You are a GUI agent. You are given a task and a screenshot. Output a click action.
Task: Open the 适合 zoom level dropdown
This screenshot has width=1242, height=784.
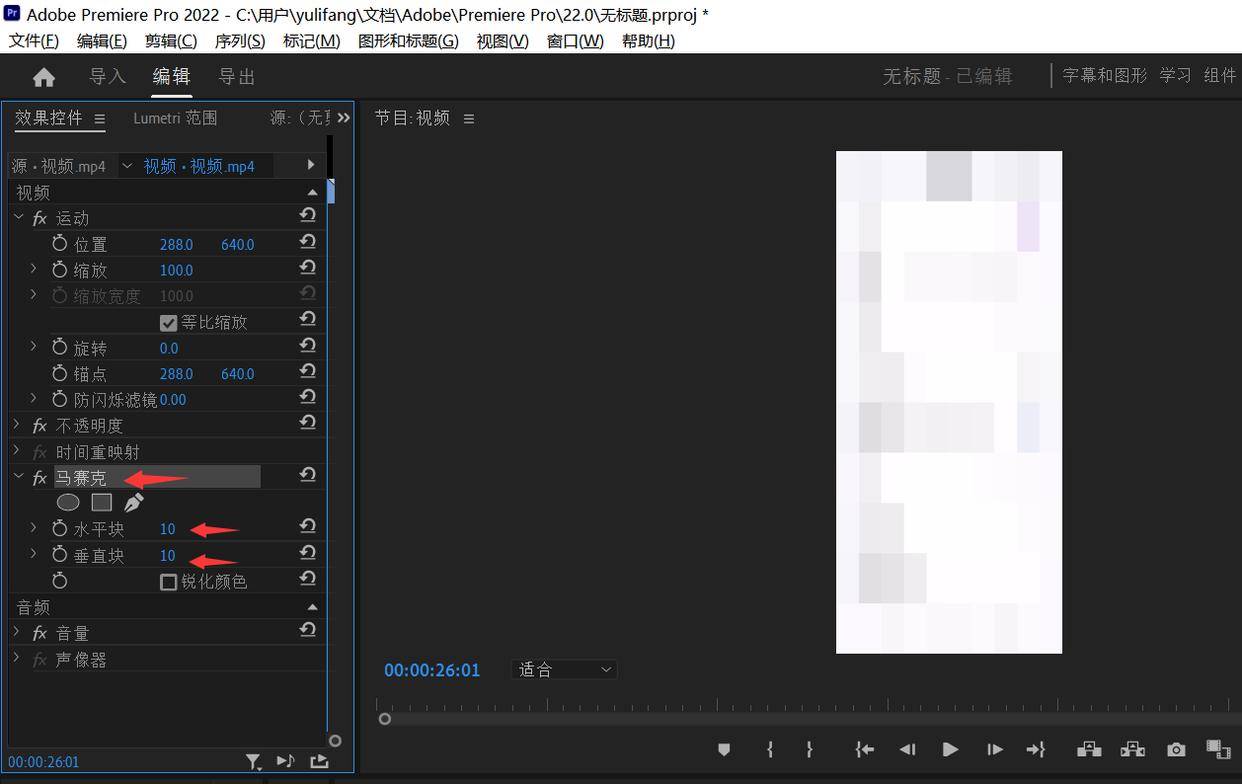(564, 670)
